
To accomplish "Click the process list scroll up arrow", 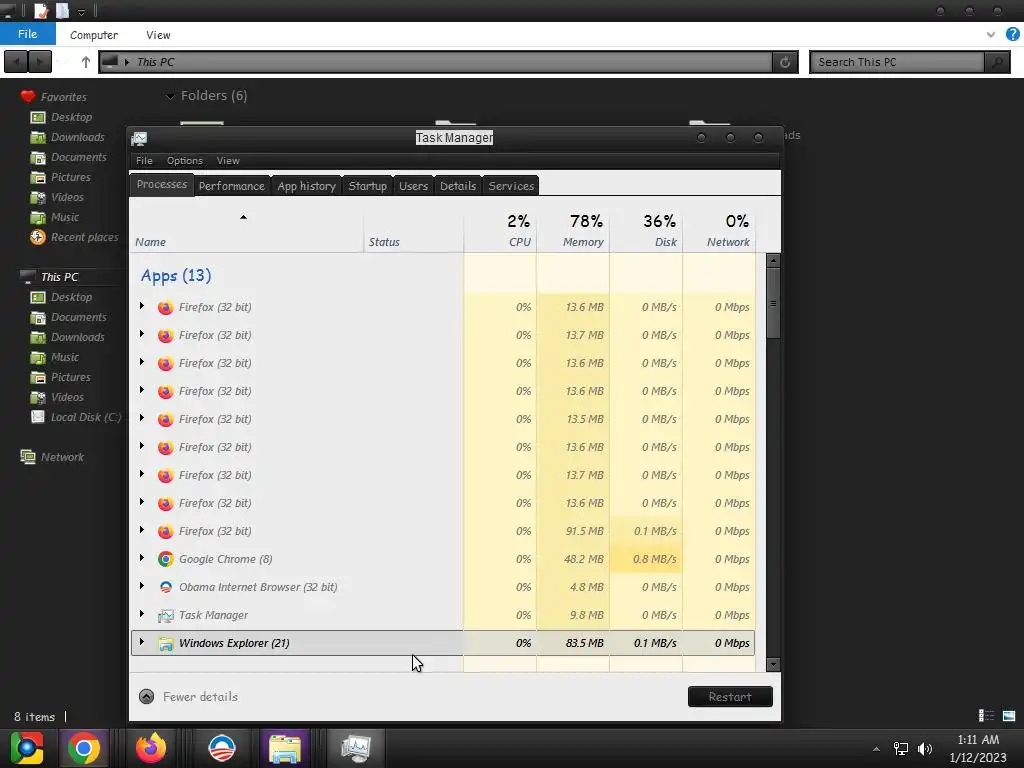I will coord(773,261).
